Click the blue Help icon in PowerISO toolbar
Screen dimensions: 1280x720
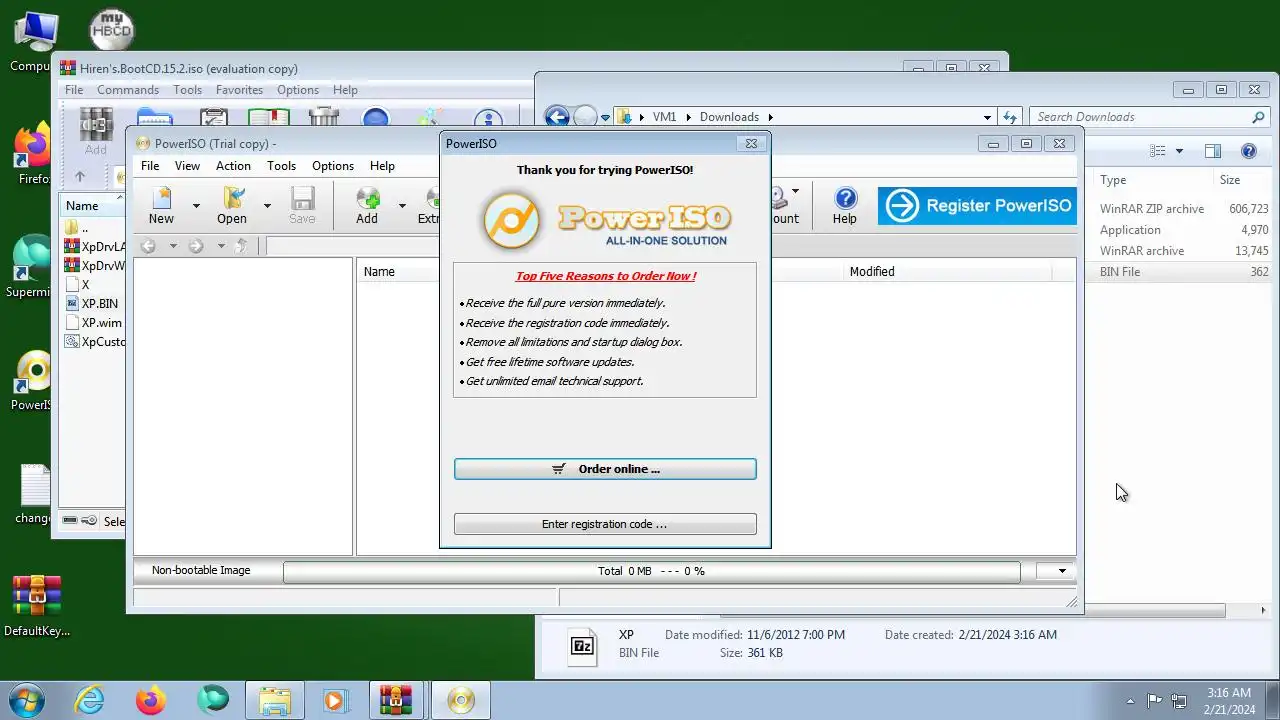coord(845,198)
